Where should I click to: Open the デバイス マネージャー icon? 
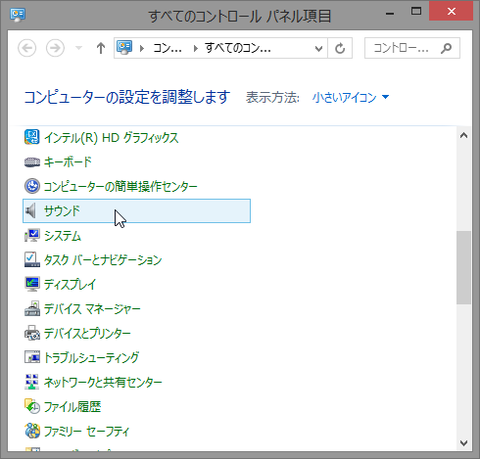(32, 309)
